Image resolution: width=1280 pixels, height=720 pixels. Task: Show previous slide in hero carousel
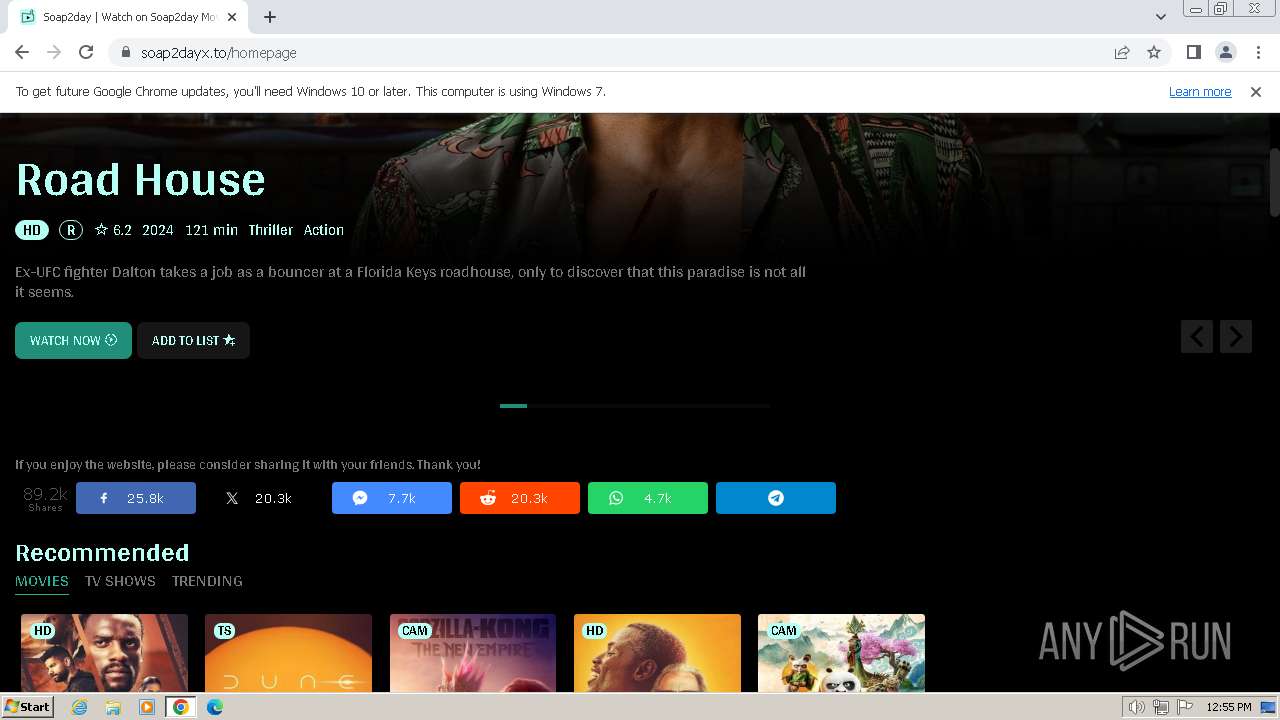tap(1197, 337)
